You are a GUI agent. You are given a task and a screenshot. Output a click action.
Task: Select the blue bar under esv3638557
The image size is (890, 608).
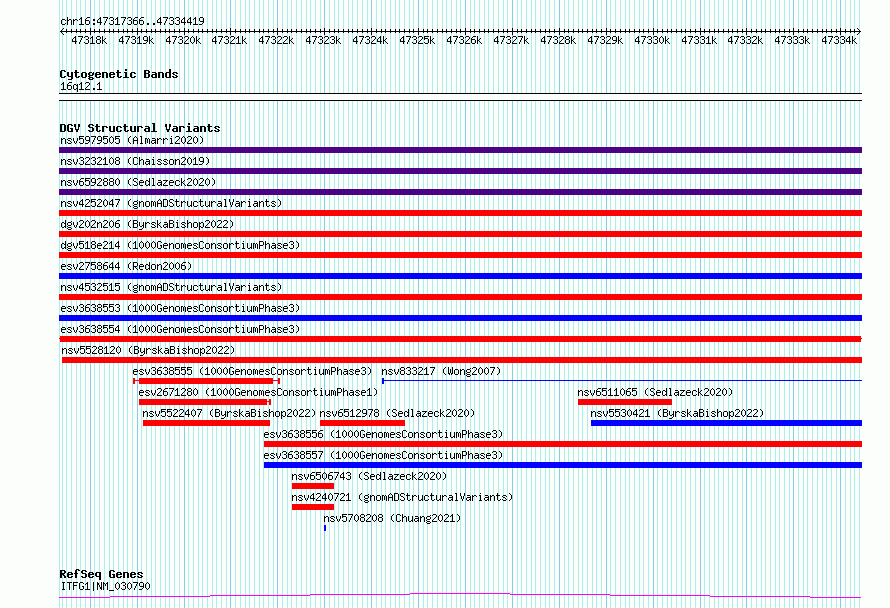point(563,465)
